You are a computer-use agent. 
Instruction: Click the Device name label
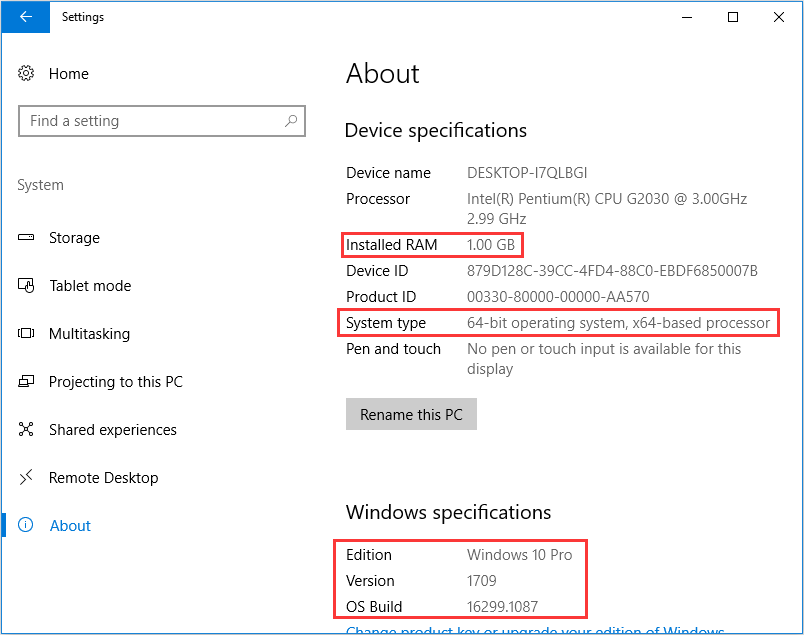pyautogui.click(x=388, y=173)
